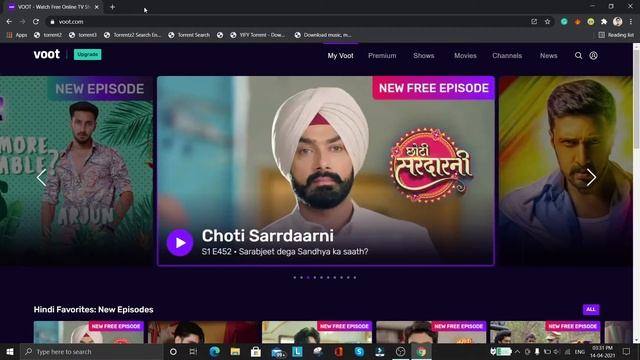
Task: Open the Channels section
Action: coord(507,56)
